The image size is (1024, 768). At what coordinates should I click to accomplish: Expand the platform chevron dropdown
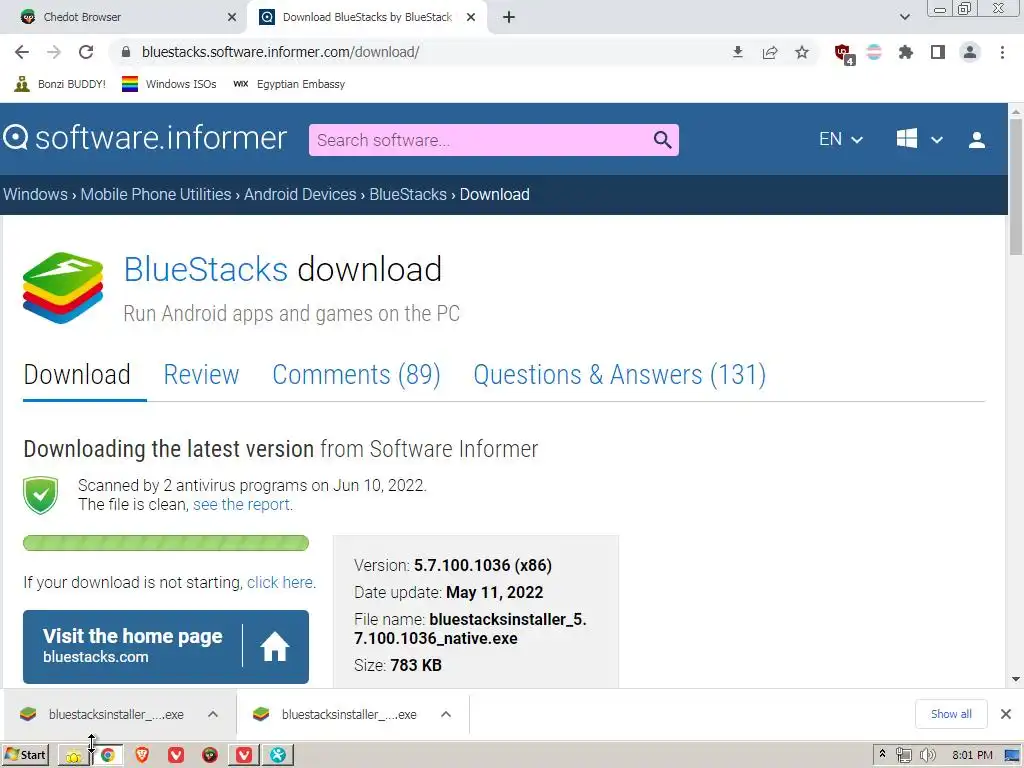[936, 140]
